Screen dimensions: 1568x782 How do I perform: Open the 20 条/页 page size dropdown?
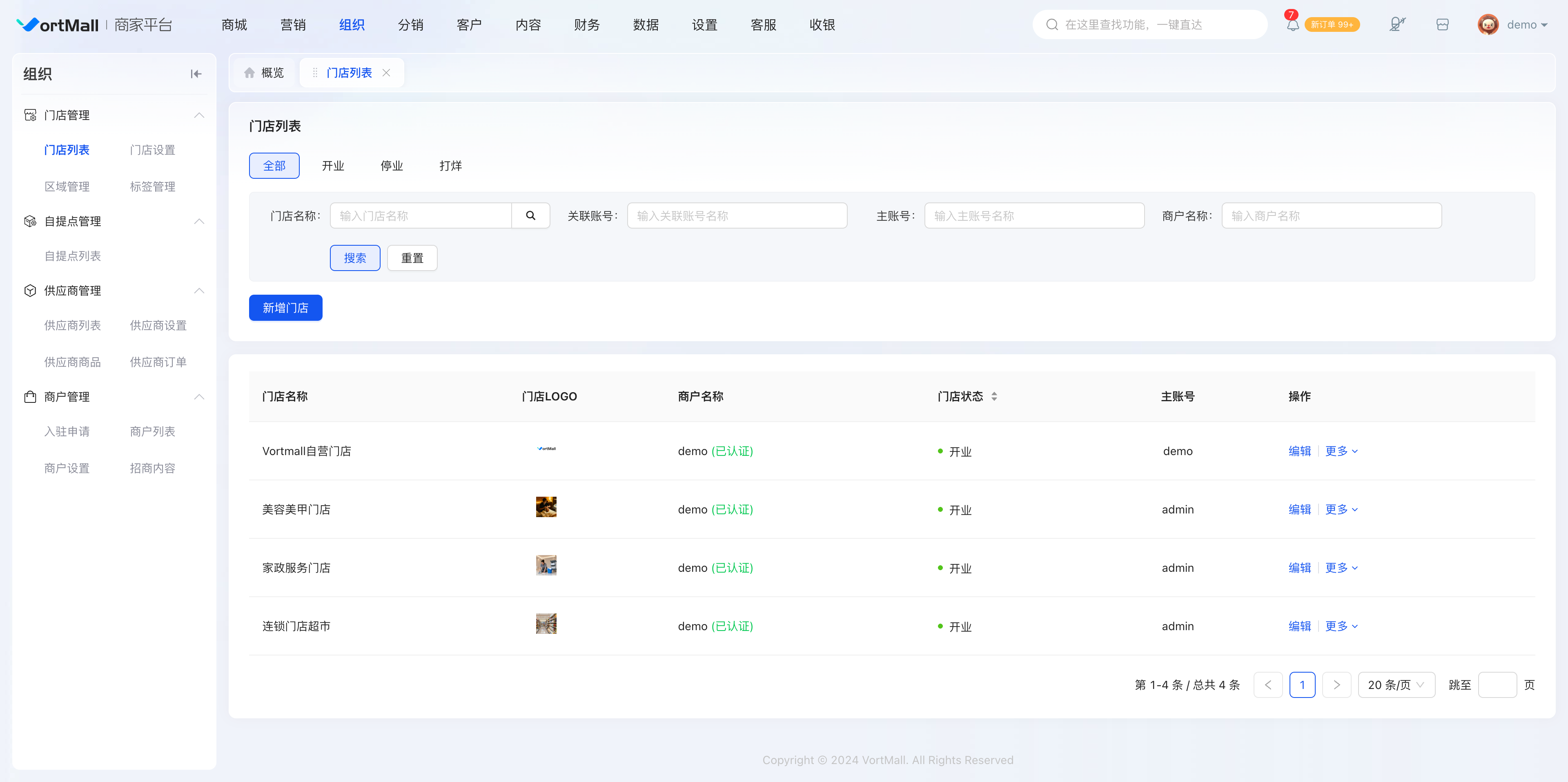(x=1396, y=684)
